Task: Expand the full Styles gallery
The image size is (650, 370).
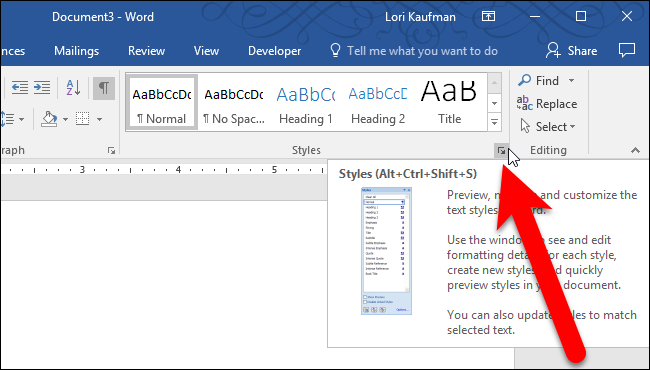Action: click(494, 122)
